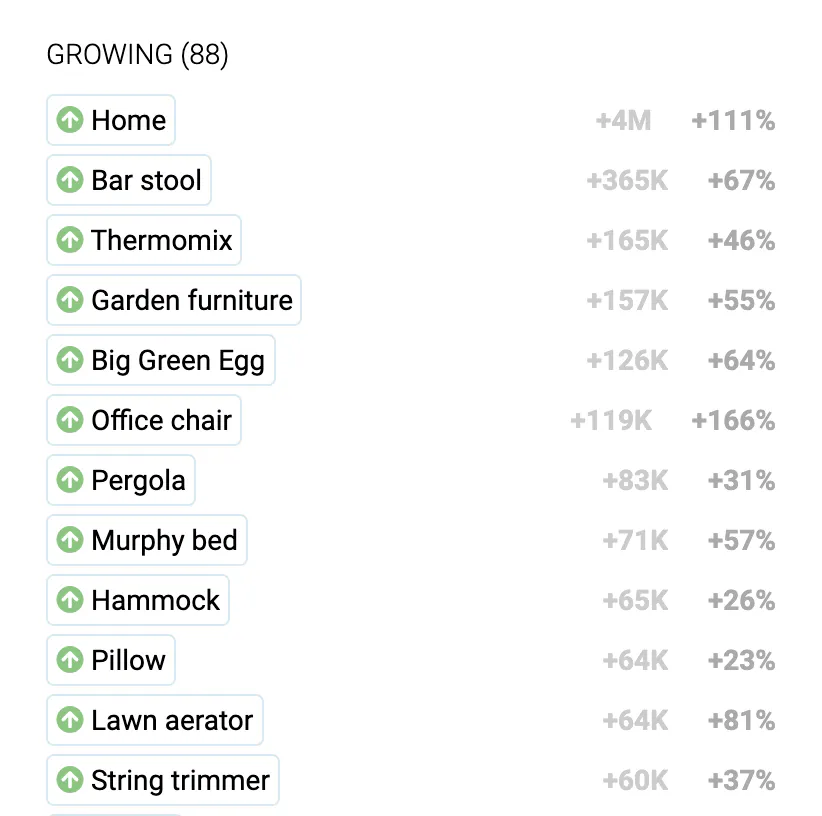Image resolution: width=822 pixels, height=816 pixels.
Task: Select the +166% figure for Office chair
Action: pyautogui.click(x=733, y=420)
